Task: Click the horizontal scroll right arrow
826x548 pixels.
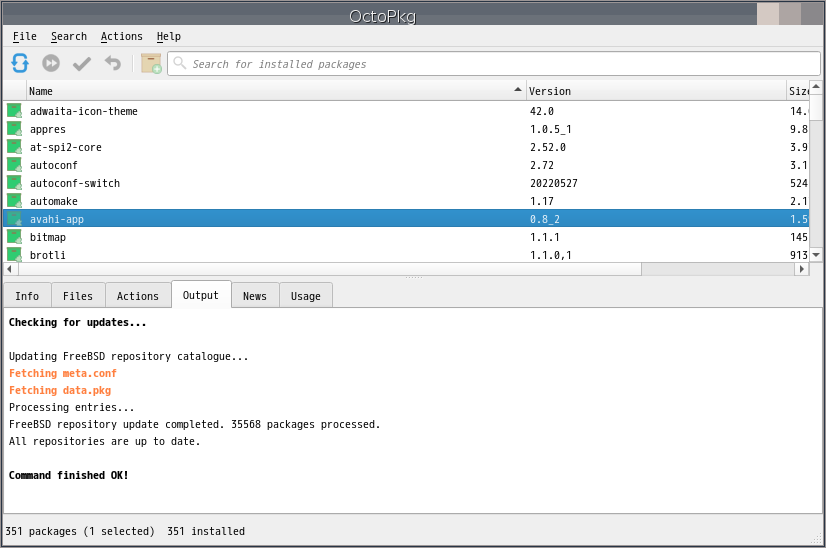Action: pos(801,269)
